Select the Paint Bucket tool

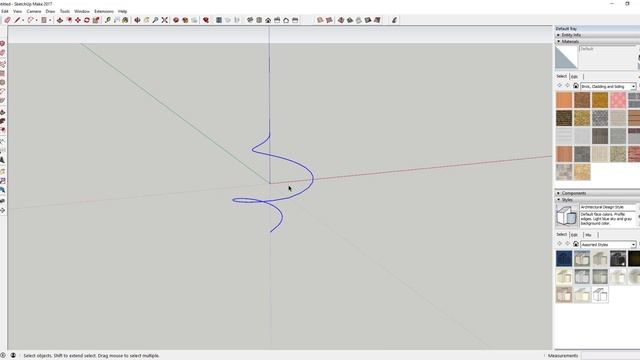(125, 20)
